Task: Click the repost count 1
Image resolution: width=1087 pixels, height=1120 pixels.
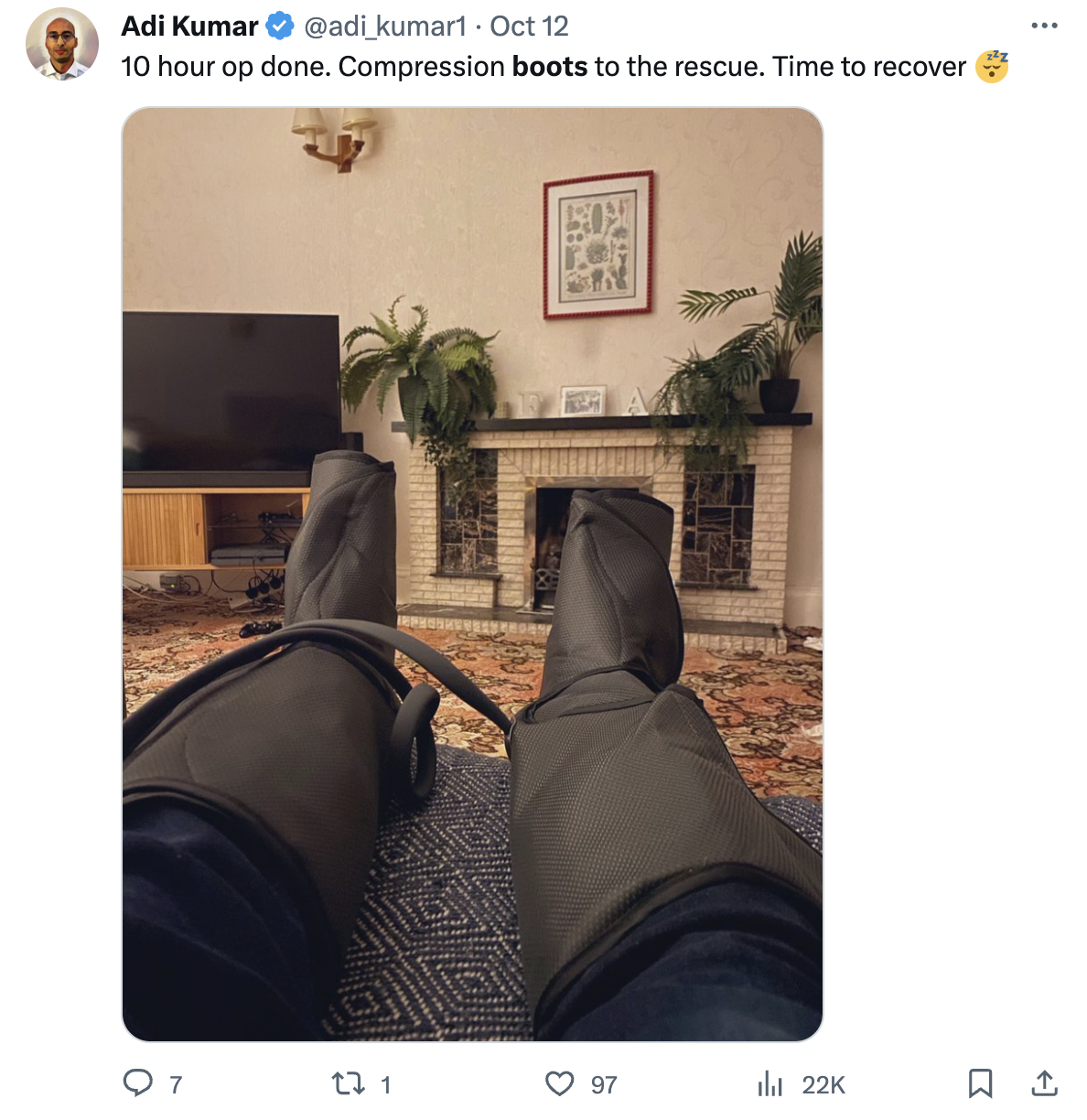Action: click(x=385, y=1085)
